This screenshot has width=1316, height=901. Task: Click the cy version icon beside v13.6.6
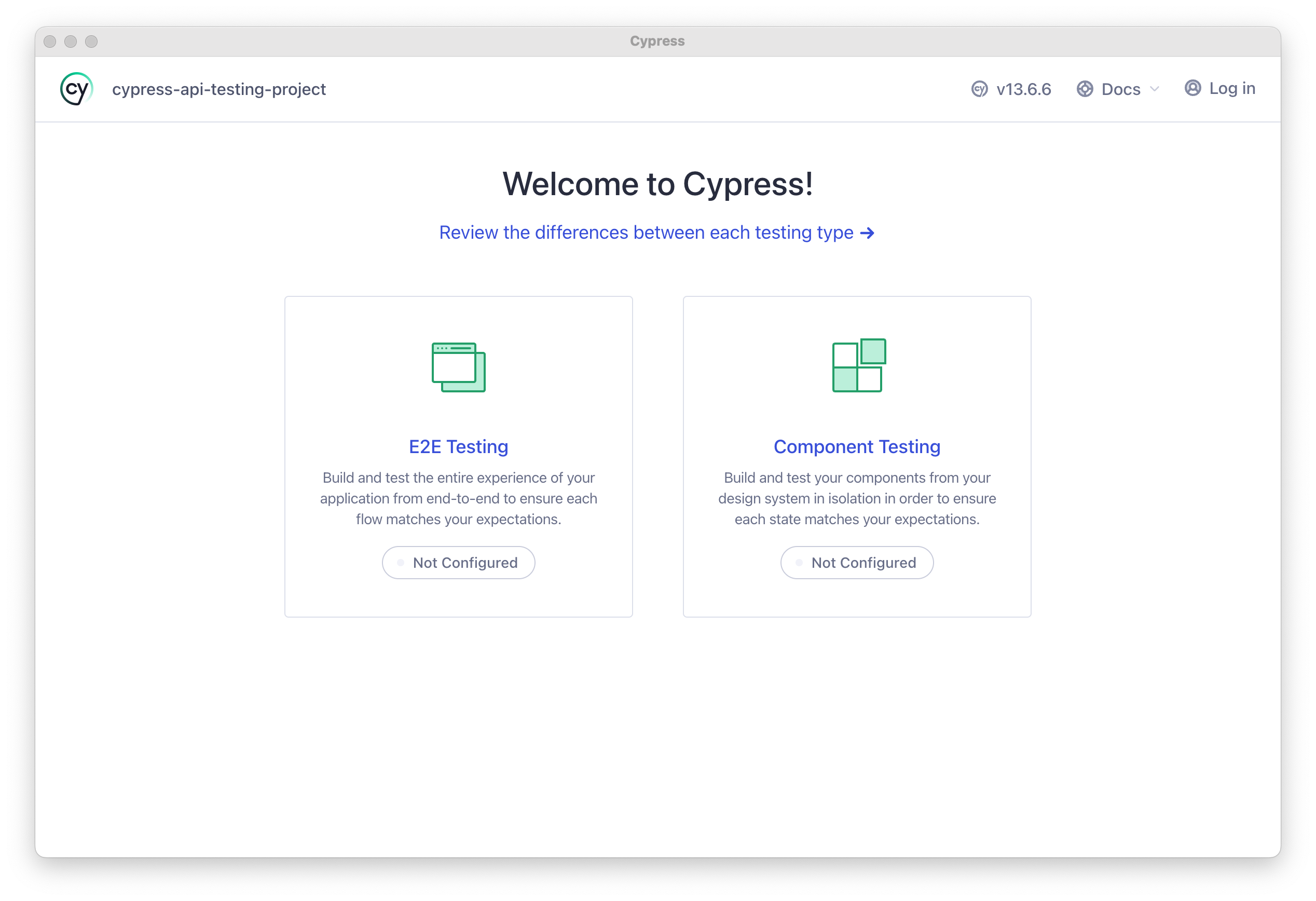point(979,89)
